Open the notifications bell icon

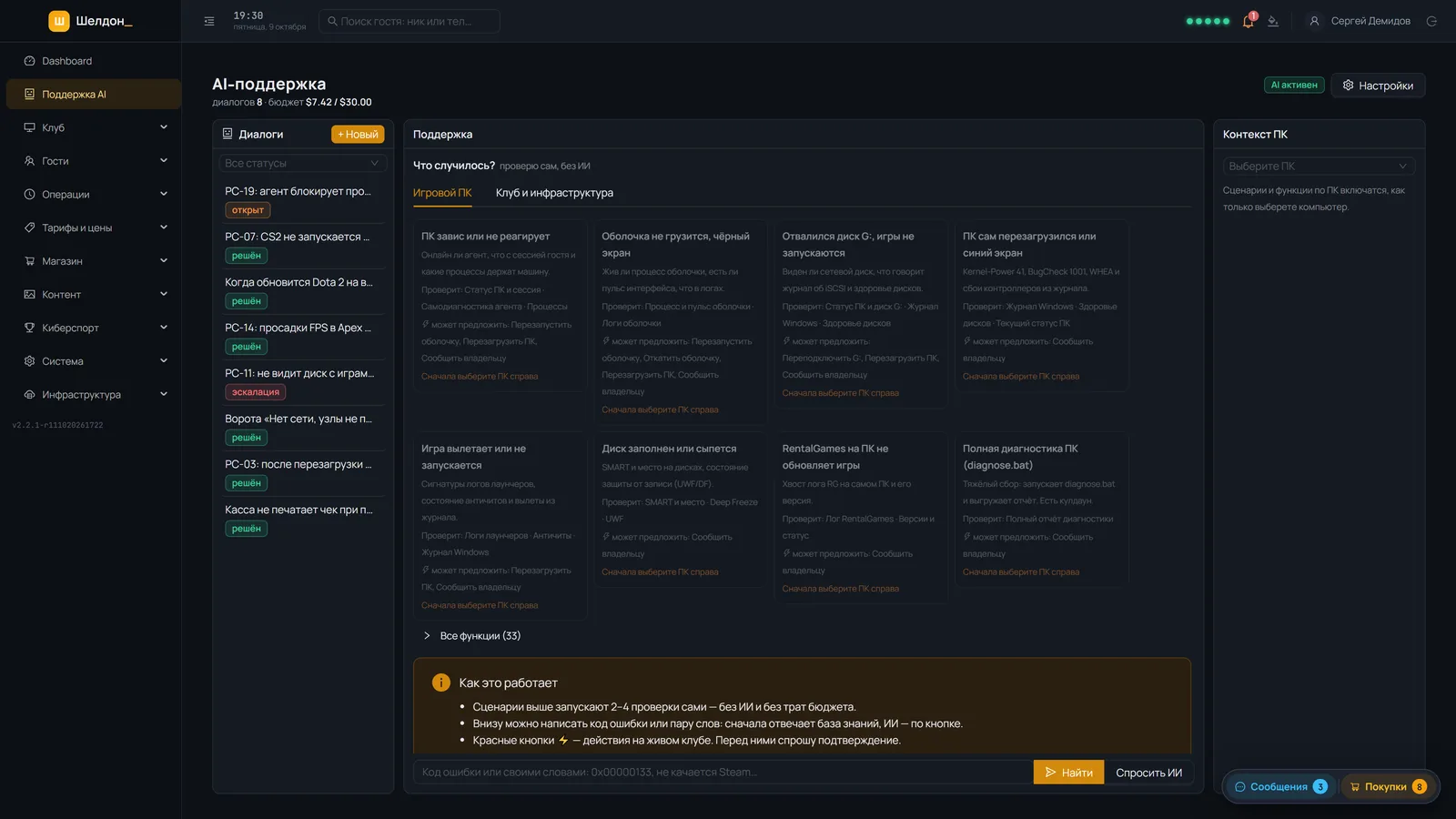coord(1248,21)
